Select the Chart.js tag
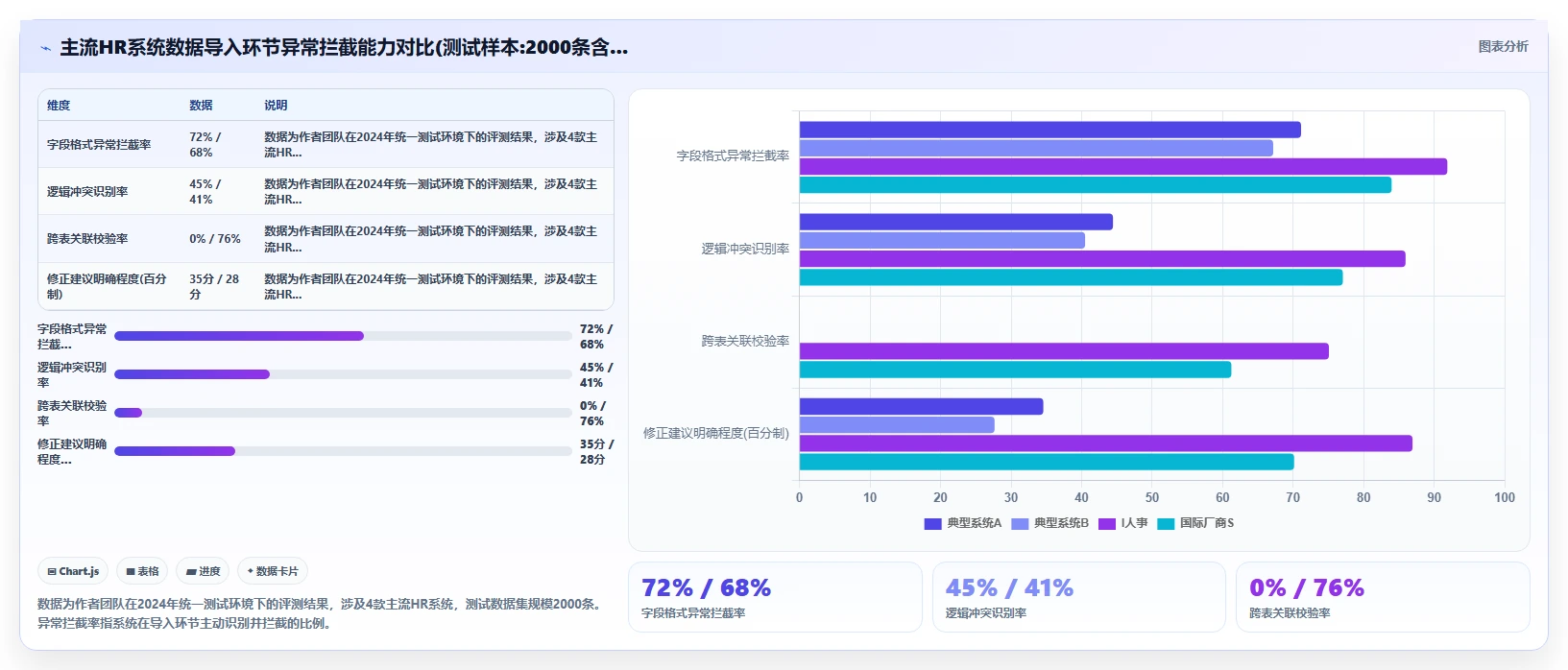This screenshot has height=670, width=1568. pyautogui.click(x=73, y=571)
